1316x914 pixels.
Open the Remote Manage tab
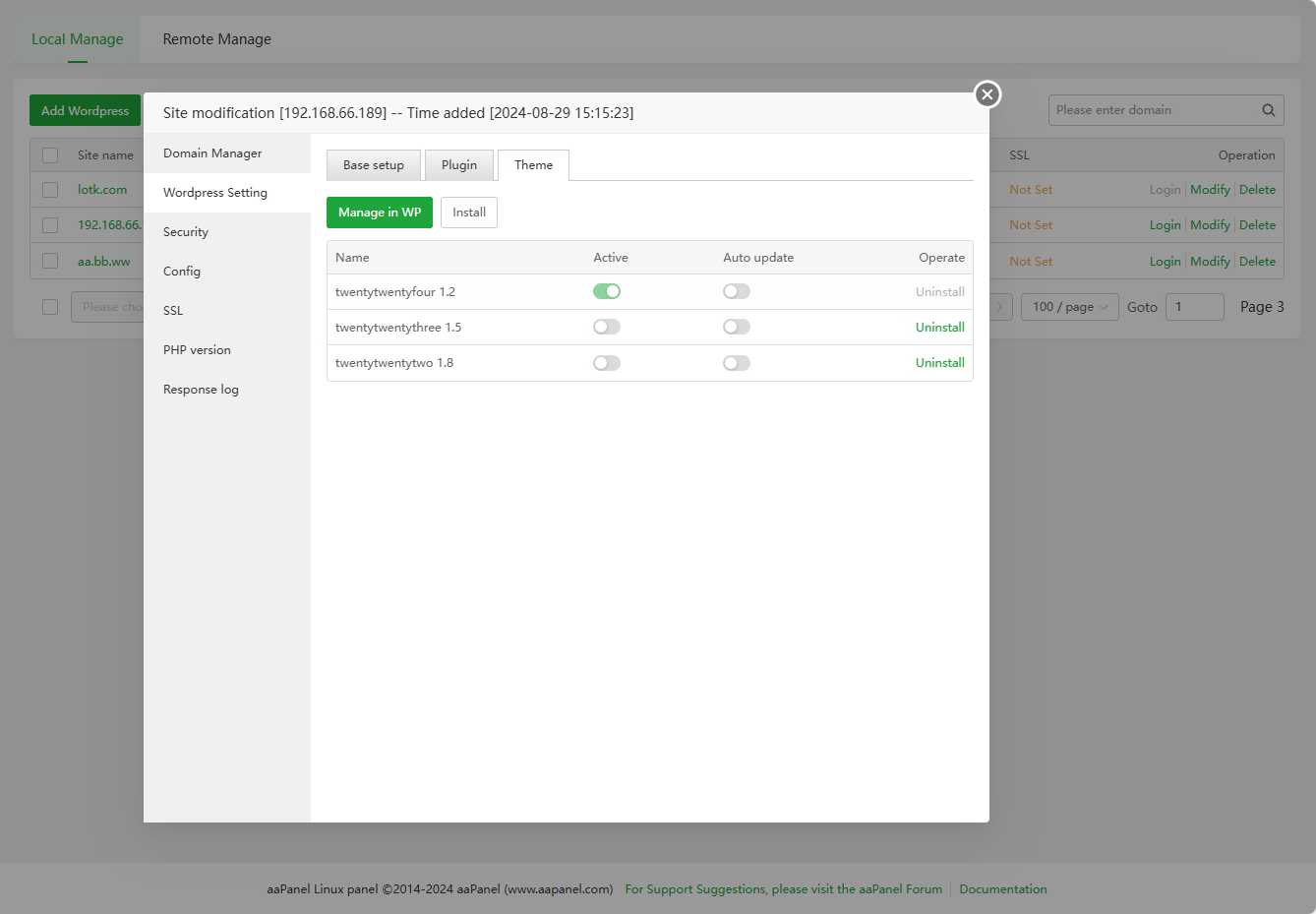(x=216, y=39)
